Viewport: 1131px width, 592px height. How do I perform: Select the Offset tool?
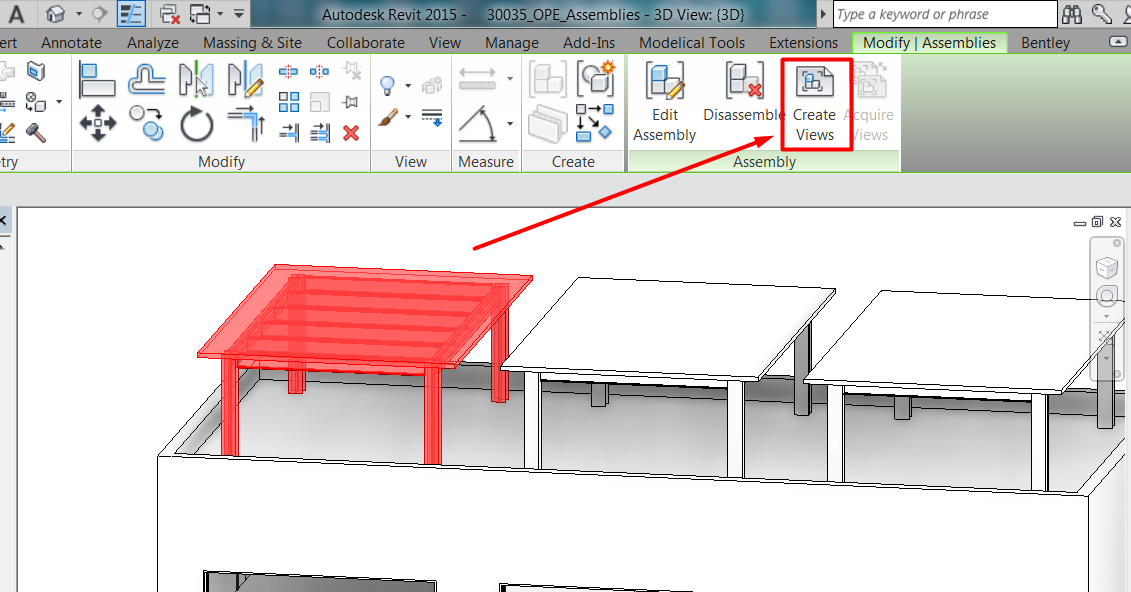[x=147, y=80]
